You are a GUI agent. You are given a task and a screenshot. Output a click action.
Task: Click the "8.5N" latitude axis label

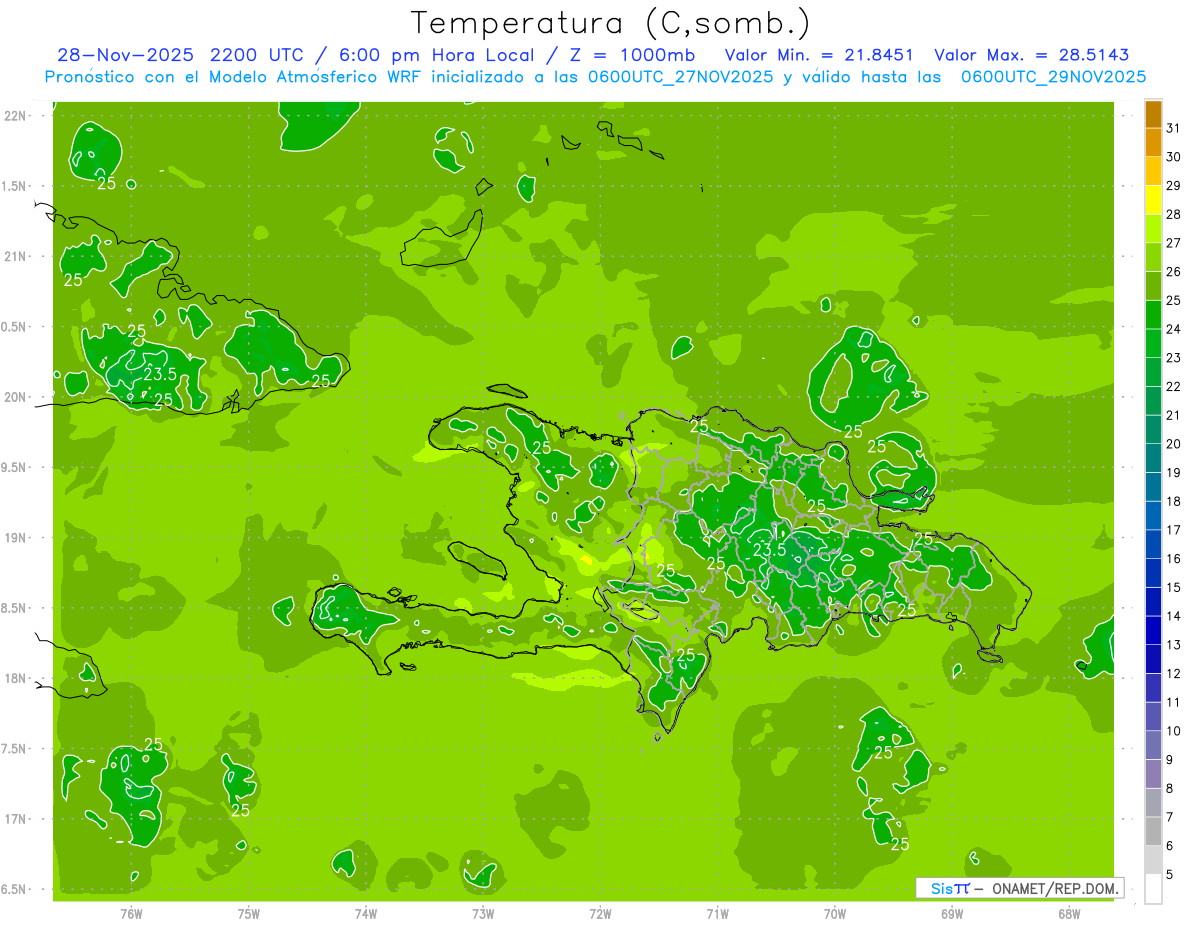click(x=13, y=608)
